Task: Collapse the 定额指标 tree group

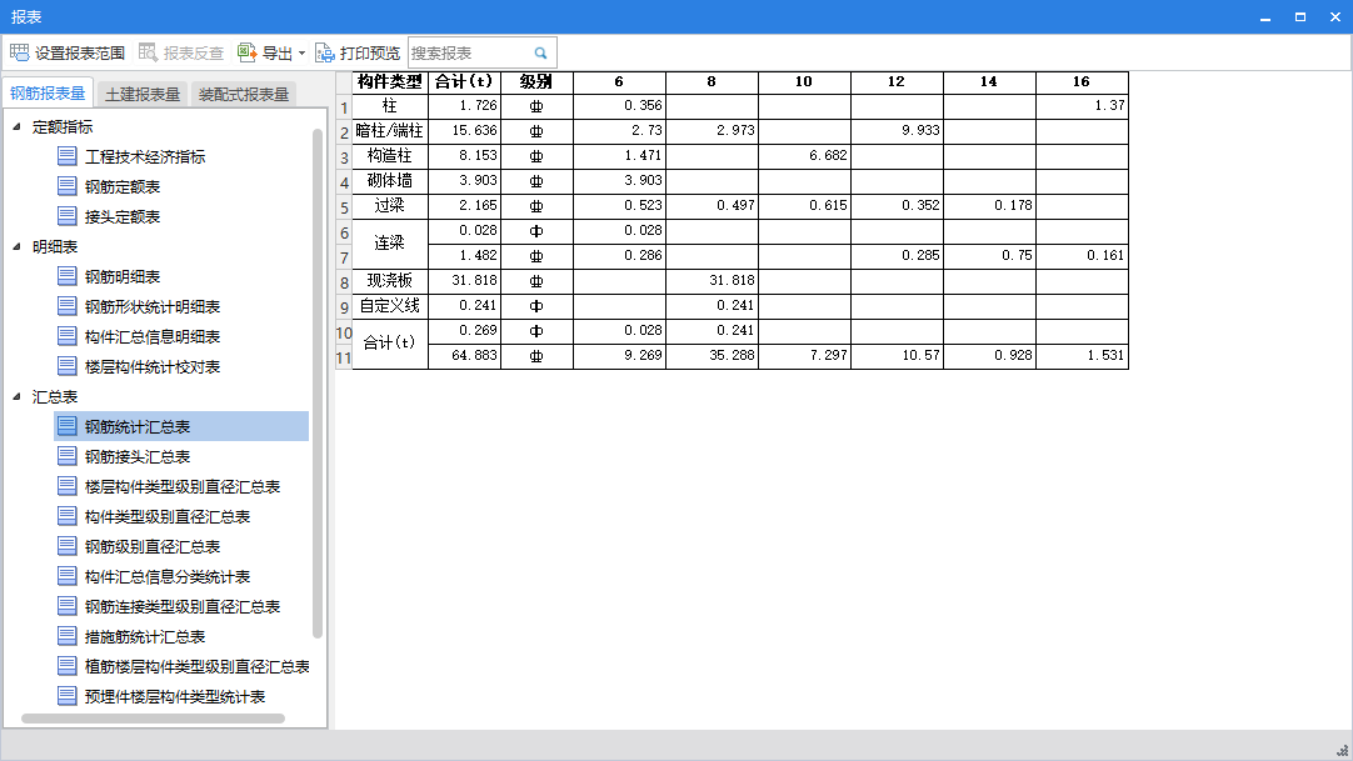Action: click(x=17, y=126)
